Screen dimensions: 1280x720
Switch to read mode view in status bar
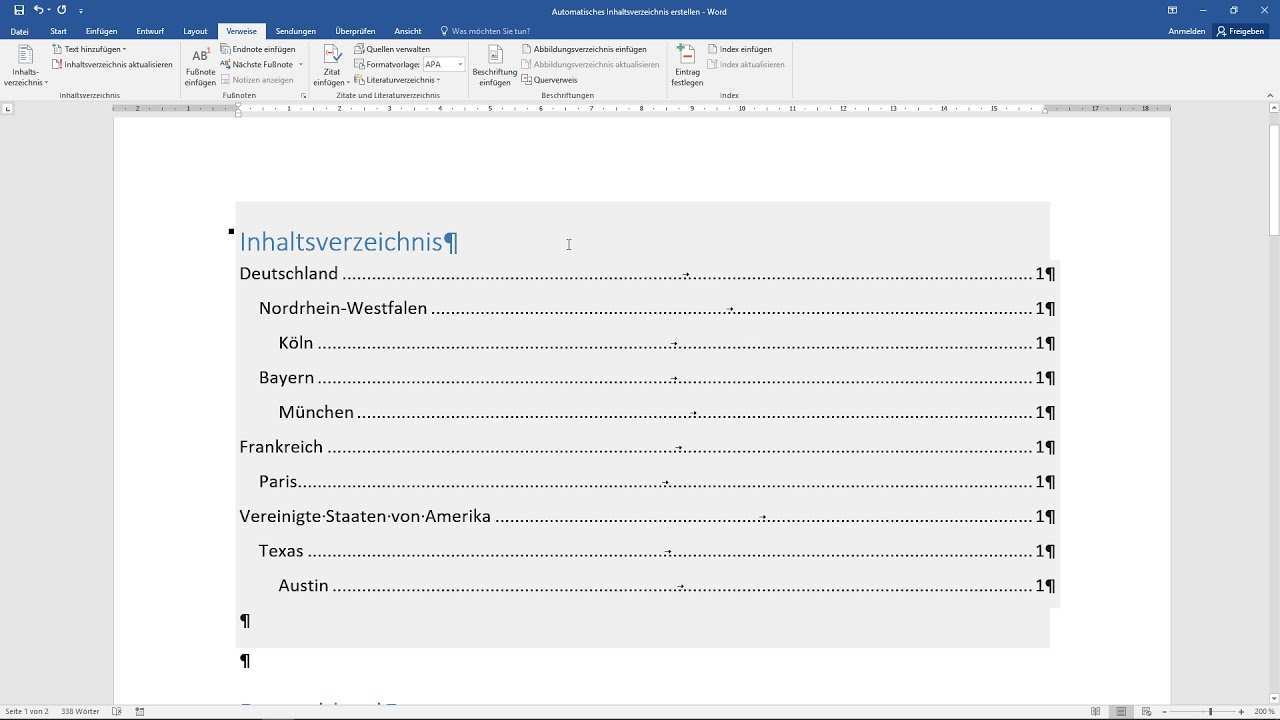tap(1096, 711)
